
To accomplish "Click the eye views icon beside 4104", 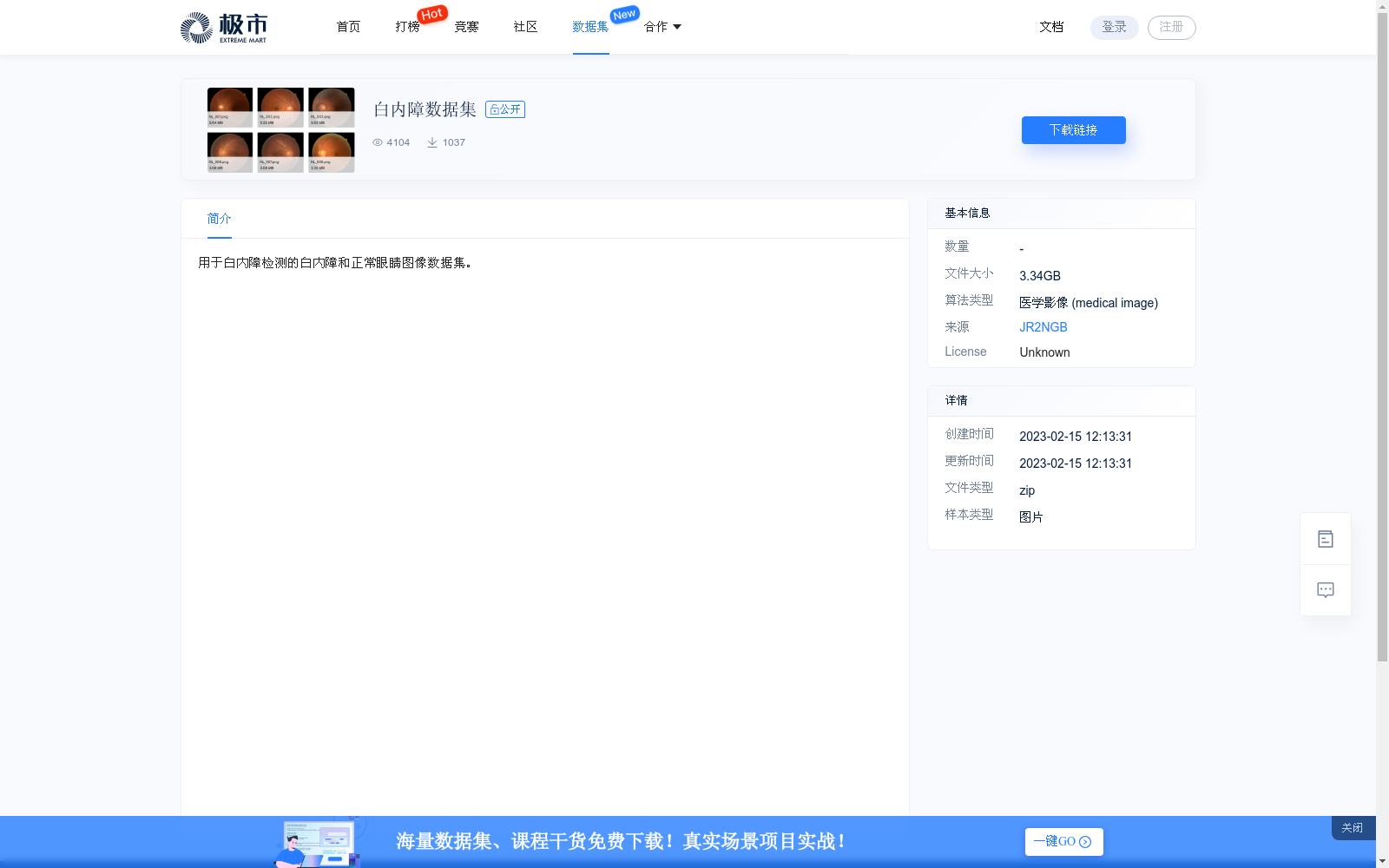I will 378,142.
